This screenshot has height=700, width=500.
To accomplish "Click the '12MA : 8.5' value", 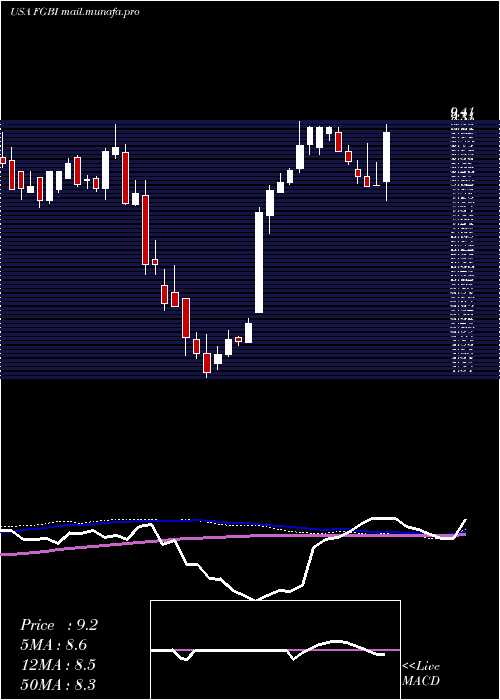I will click(x=58, y=665).
